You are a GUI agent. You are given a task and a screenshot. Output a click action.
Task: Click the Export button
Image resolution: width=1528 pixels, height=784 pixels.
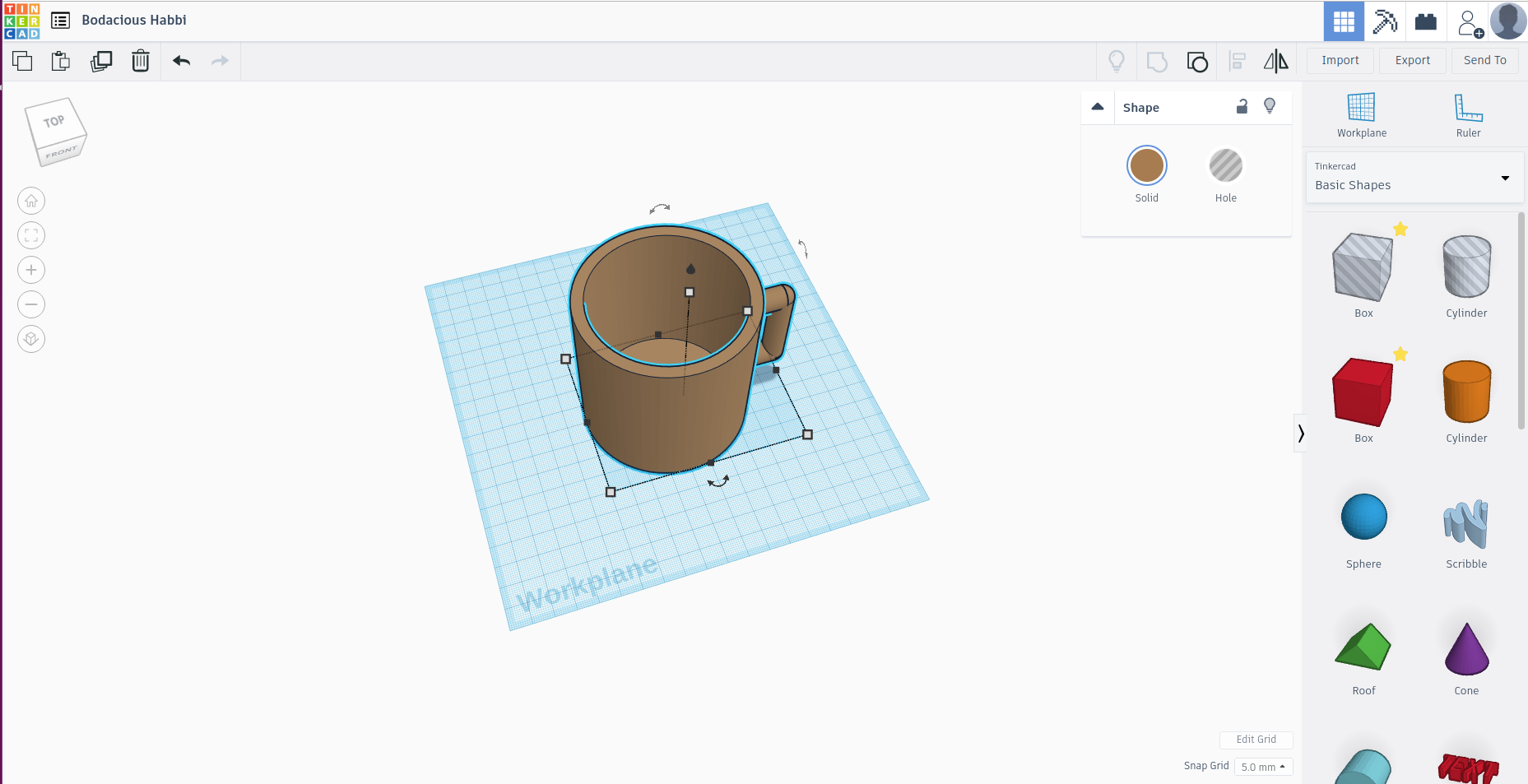(x=1413, y=61)
